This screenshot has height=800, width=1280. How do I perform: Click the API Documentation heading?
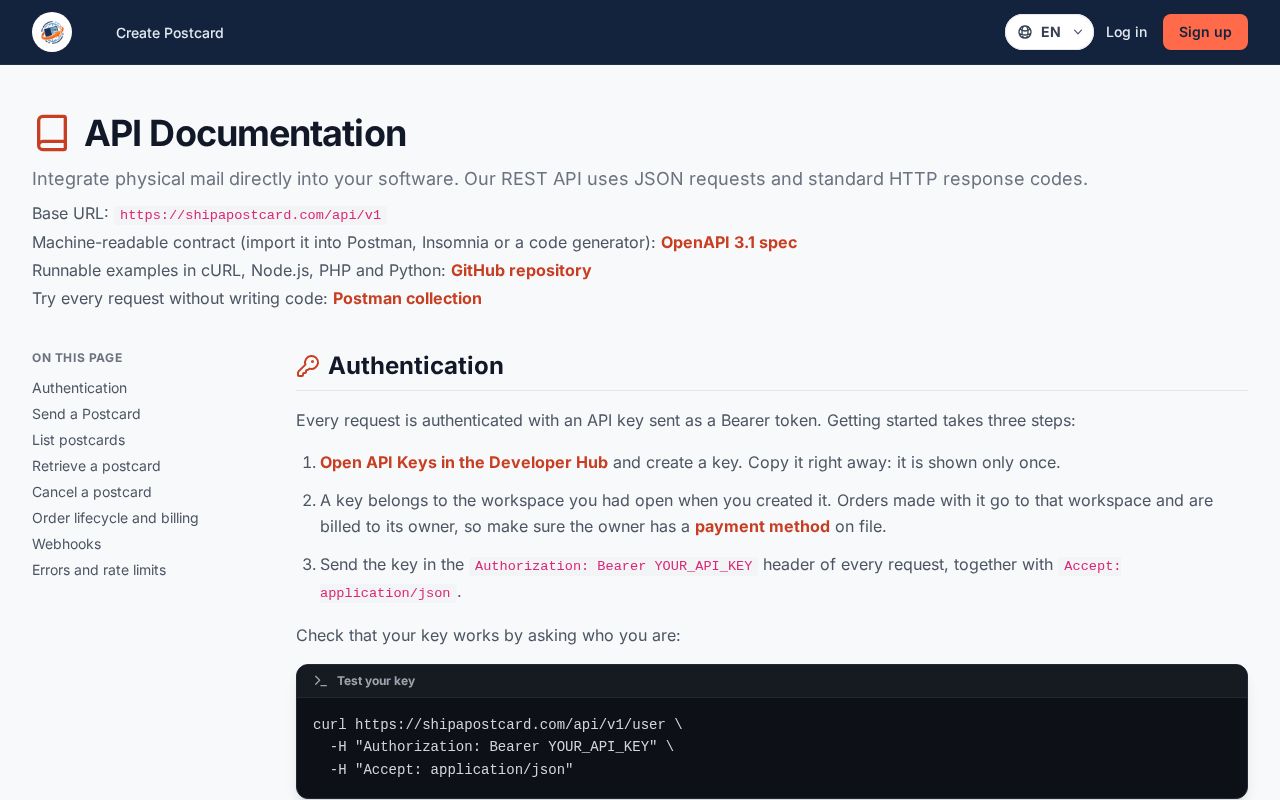coord(245,133)
